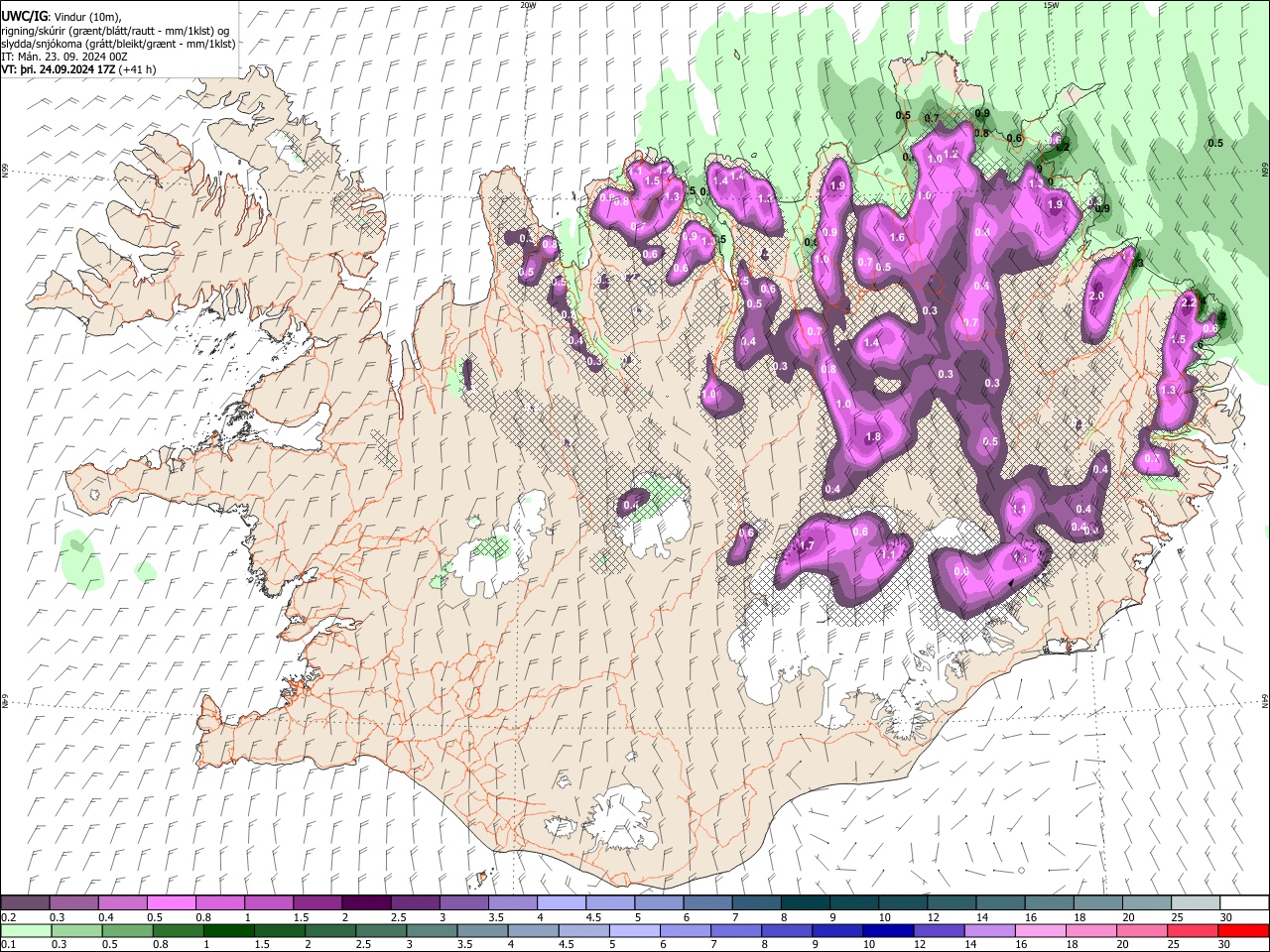Select bottom-row deep blue swatch between 10 and 12
The image size is (1270, 952).
[x=889, y=930]
